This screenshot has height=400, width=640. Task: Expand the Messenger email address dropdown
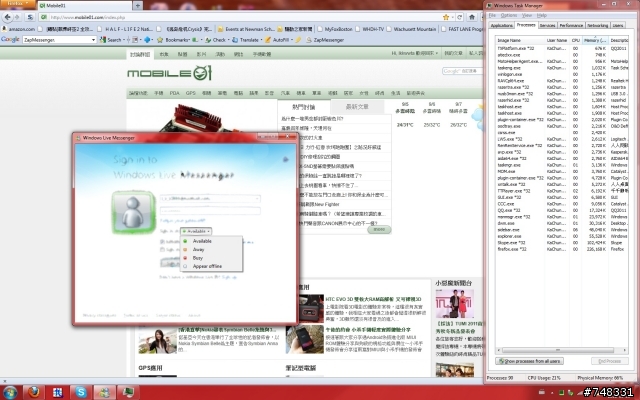[x=257, y=198]
